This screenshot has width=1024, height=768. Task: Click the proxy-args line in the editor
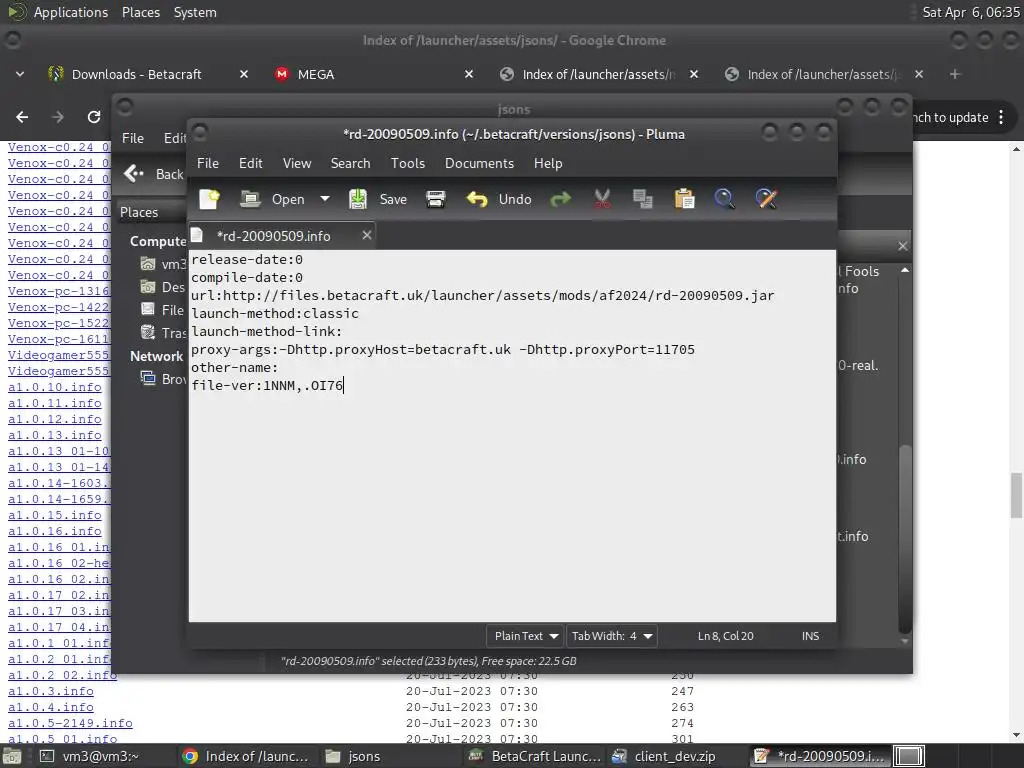(443, 349)
